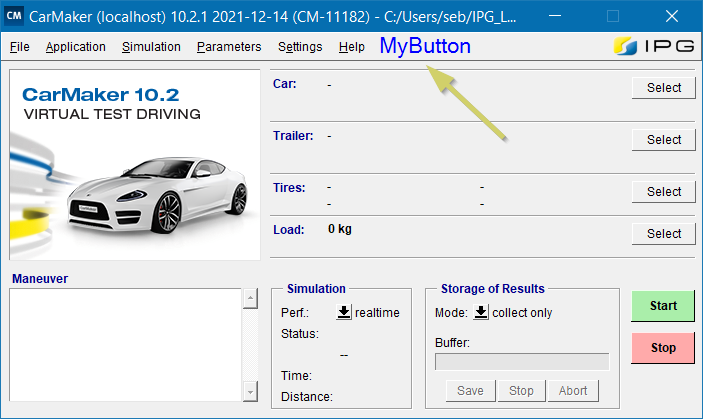Click the Maneuver list scroll down arrow

coord(250,392)
